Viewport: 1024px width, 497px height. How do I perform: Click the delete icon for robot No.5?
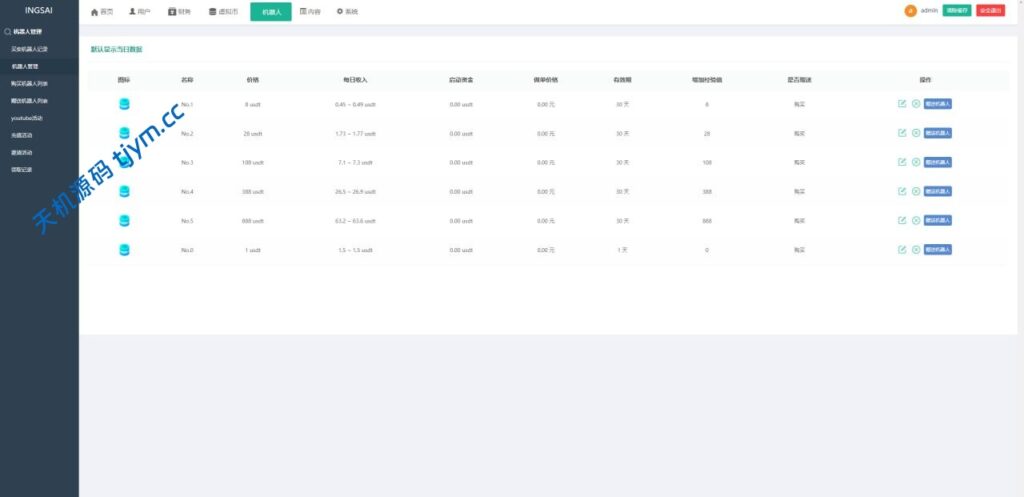[x=915, y=220]
